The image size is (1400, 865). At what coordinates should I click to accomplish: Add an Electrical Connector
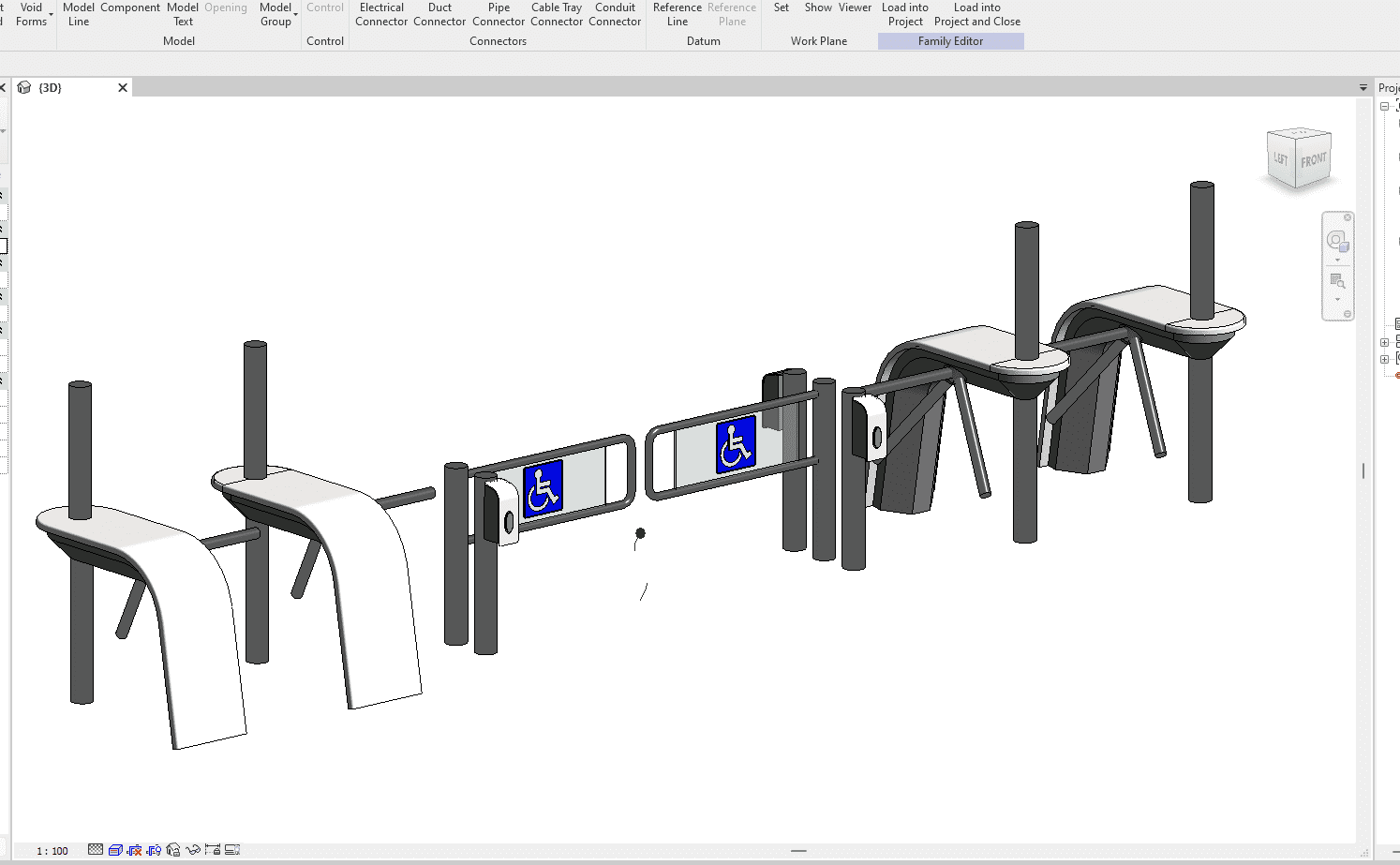pos(381,14)
